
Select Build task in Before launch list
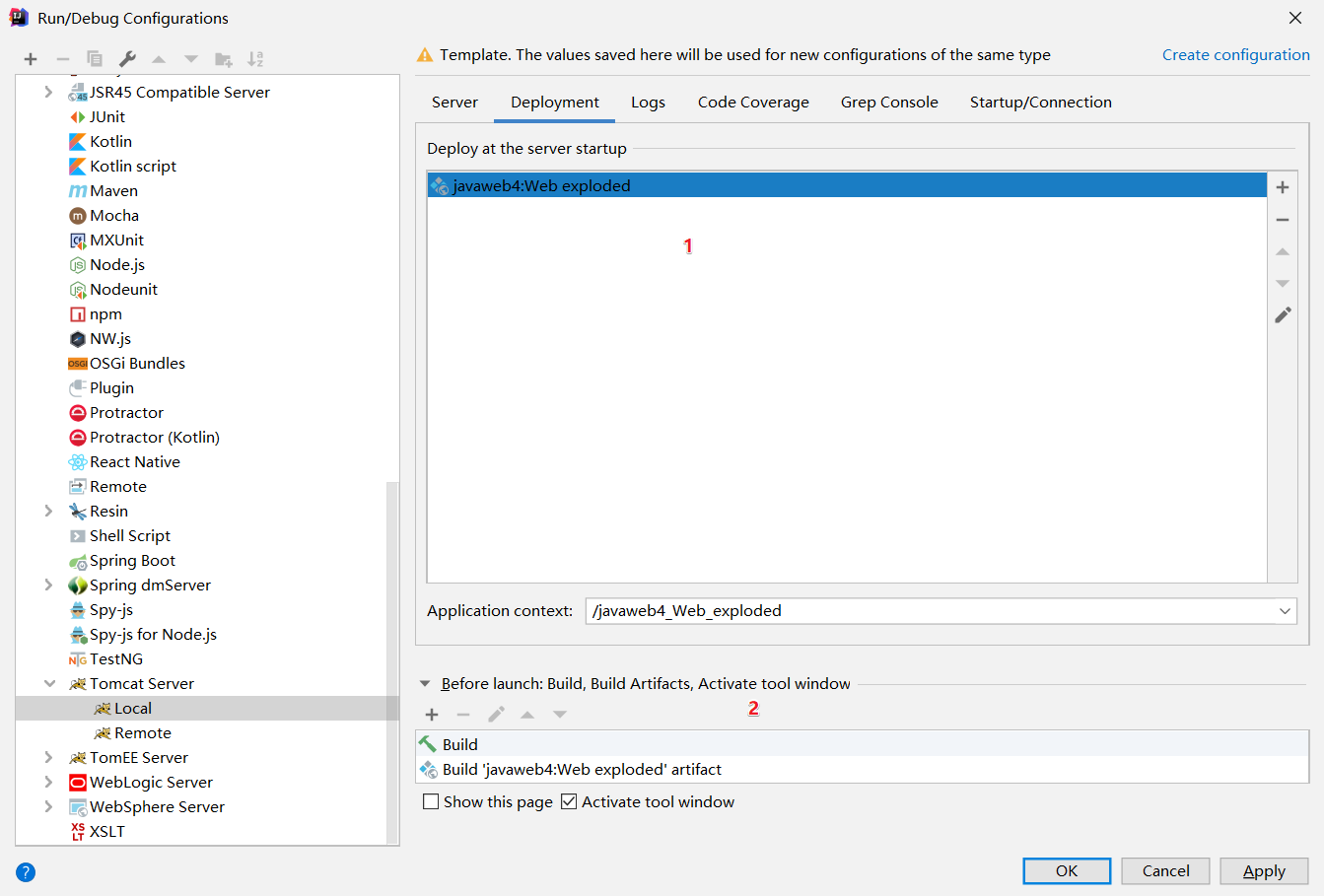tap(863, 744)
